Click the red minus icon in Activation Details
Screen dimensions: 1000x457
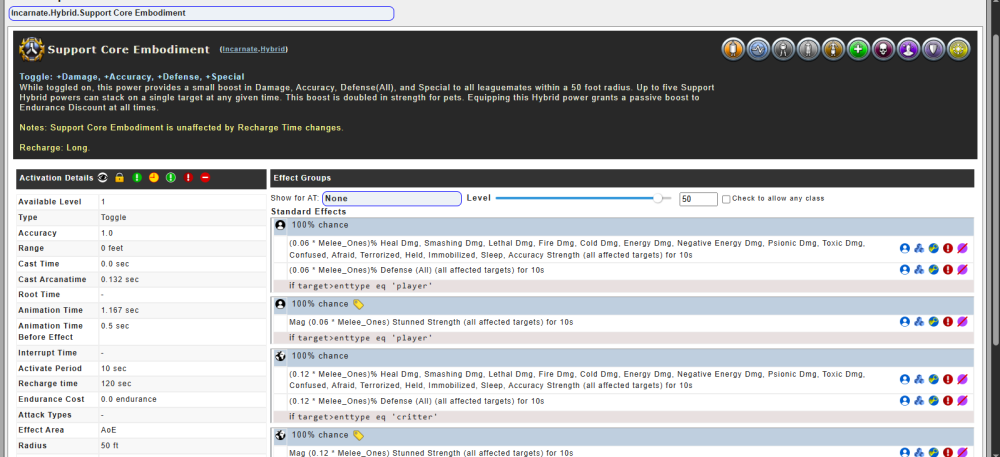(x=205, y=178)
